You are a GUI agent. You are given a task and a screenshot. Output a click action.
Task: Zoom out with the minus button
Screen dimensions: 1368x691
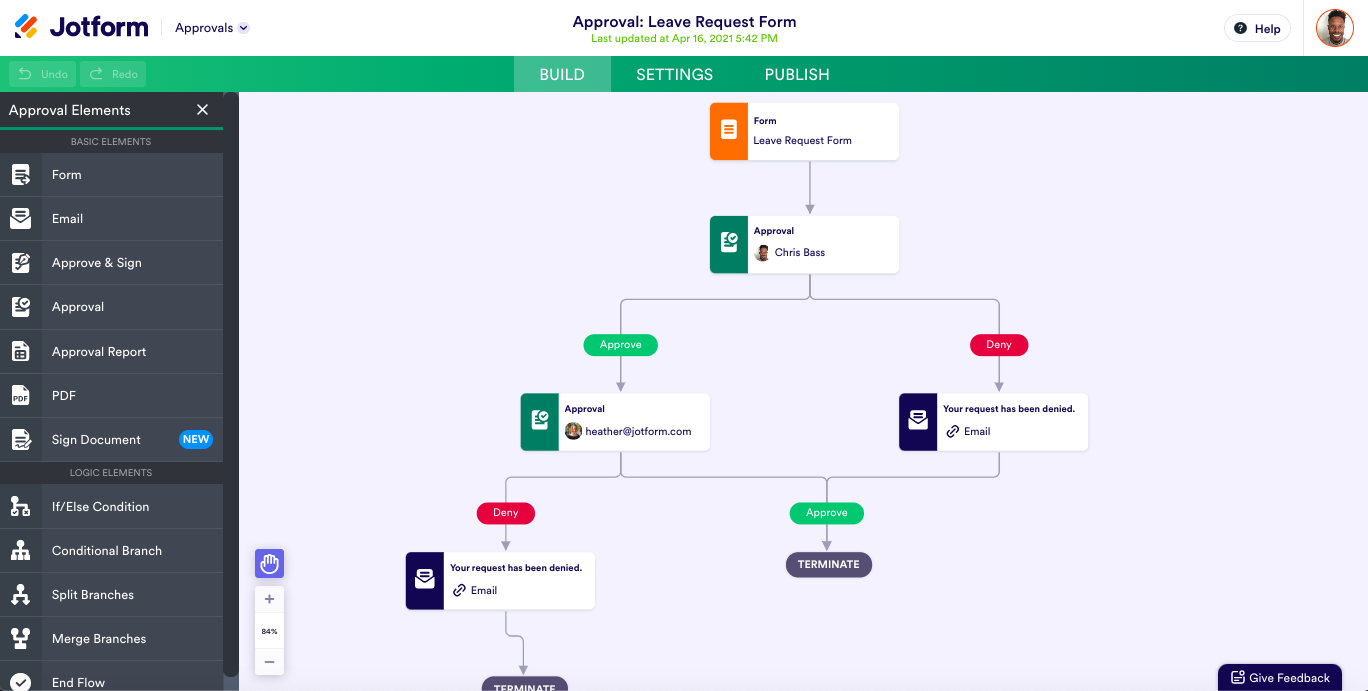[269, 662]
